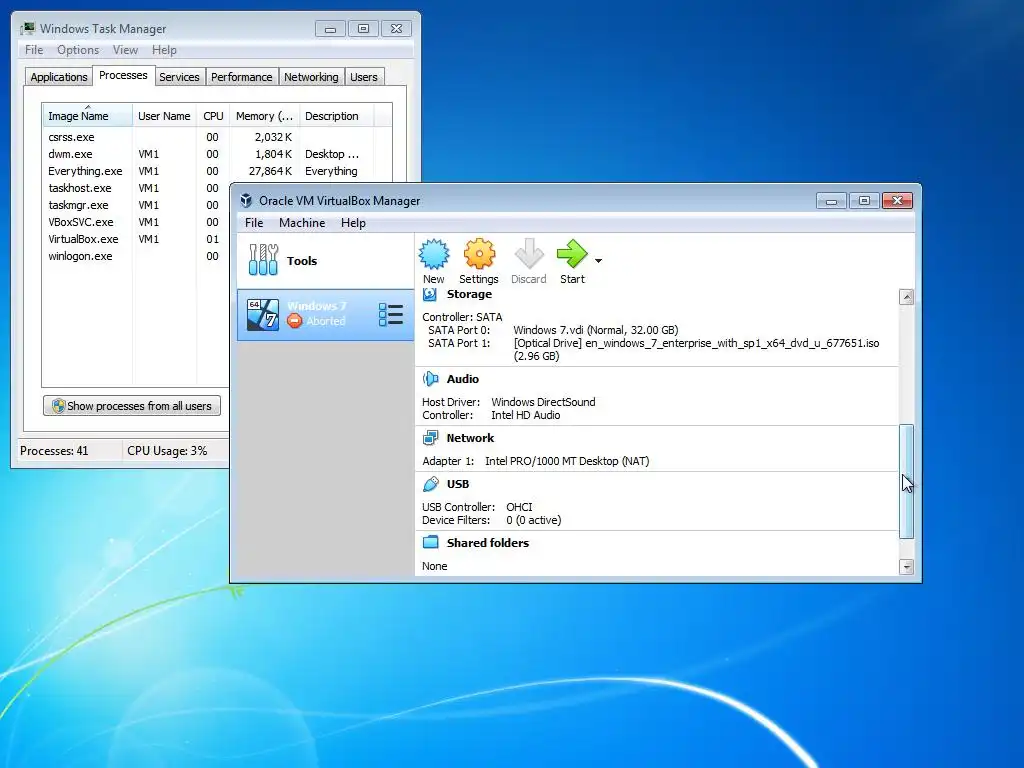Screen dimensions: 1024x768
Task: Click the details pane scrollbar thumb
Action: [906, 482]
